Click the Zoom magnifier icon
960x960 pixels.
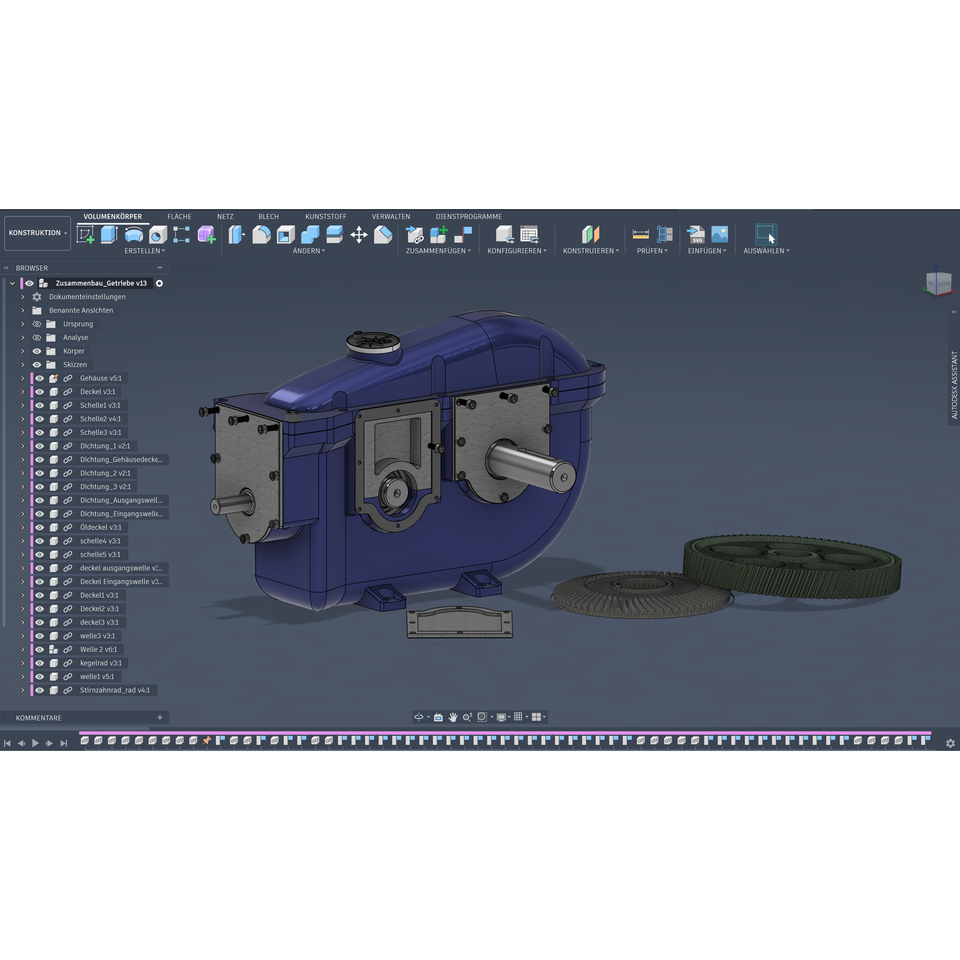[467, 717]
